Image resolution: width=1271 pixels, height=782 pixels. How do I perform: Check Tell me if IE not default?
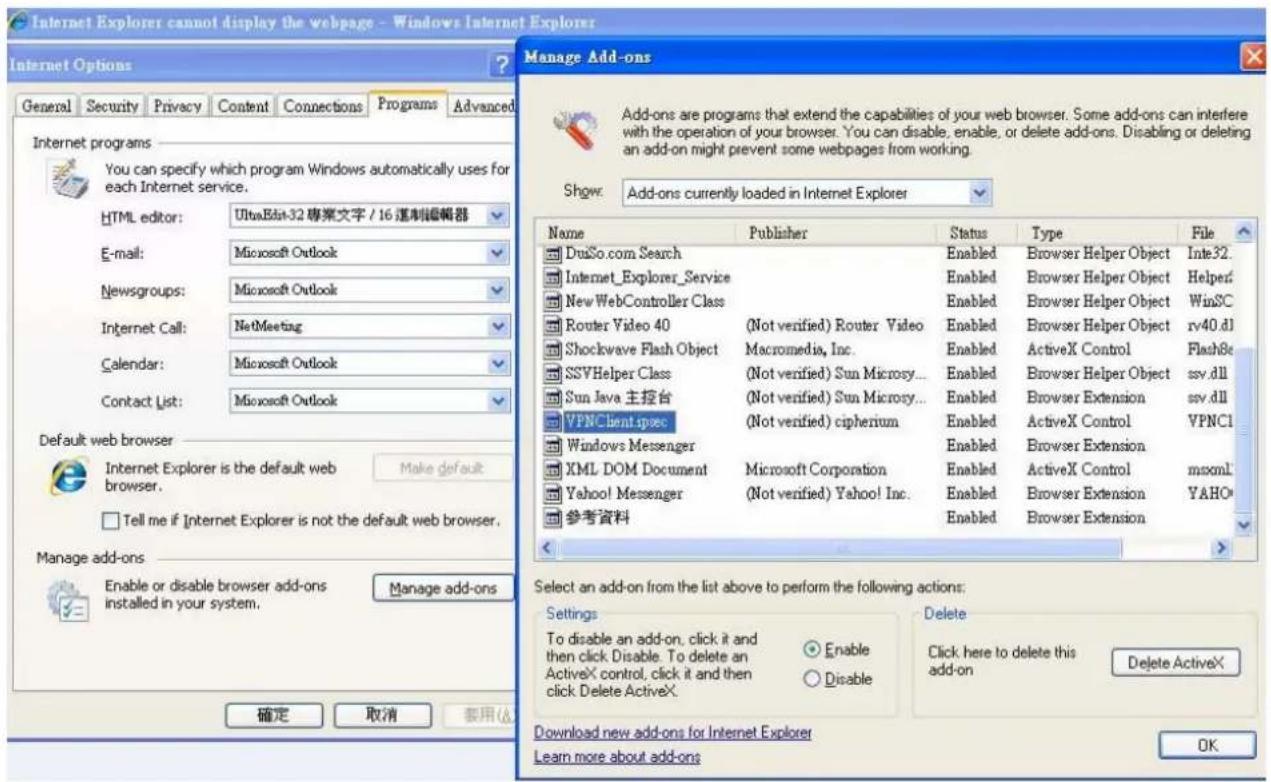tap(111, 521)
